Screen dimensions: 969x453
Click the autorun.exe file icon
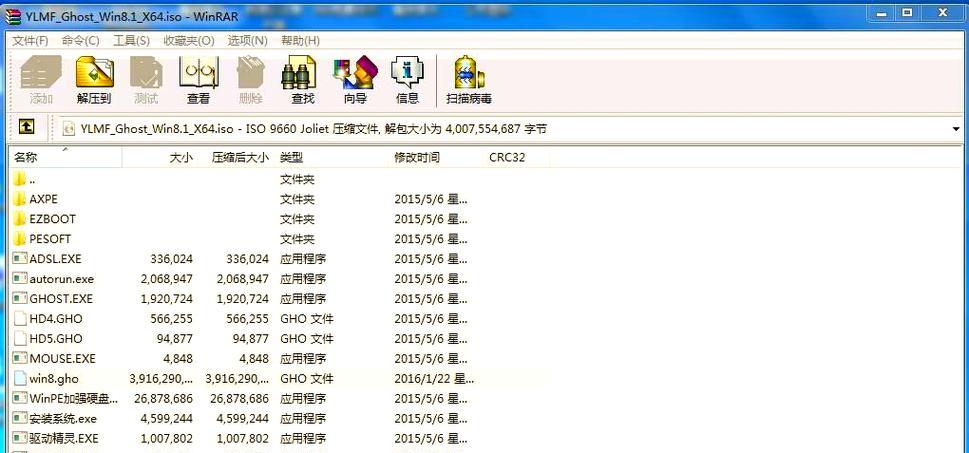(x=20, y=279)
